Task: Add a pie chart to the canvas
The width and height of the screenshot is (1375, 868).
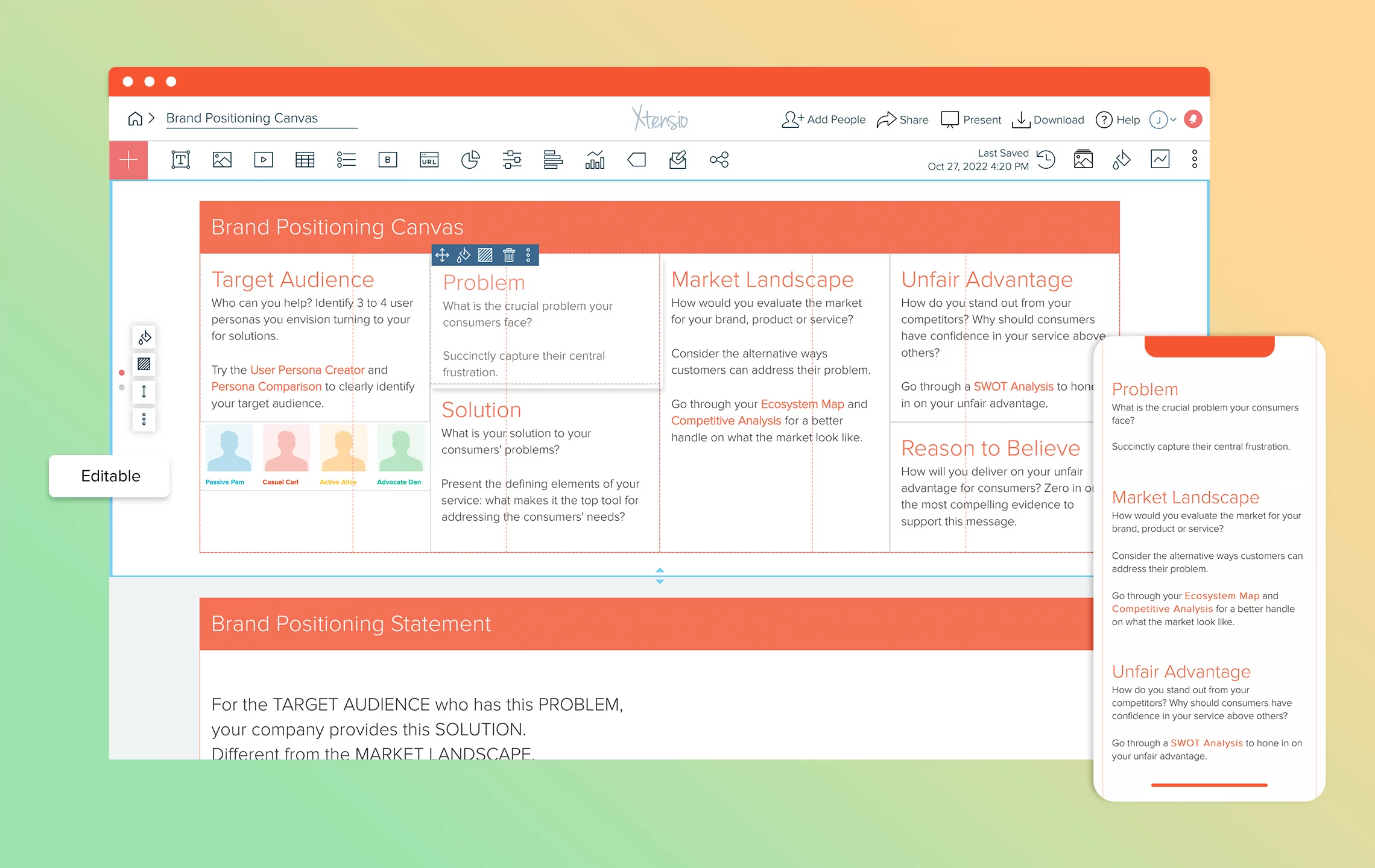Action: tap(471, 160)
